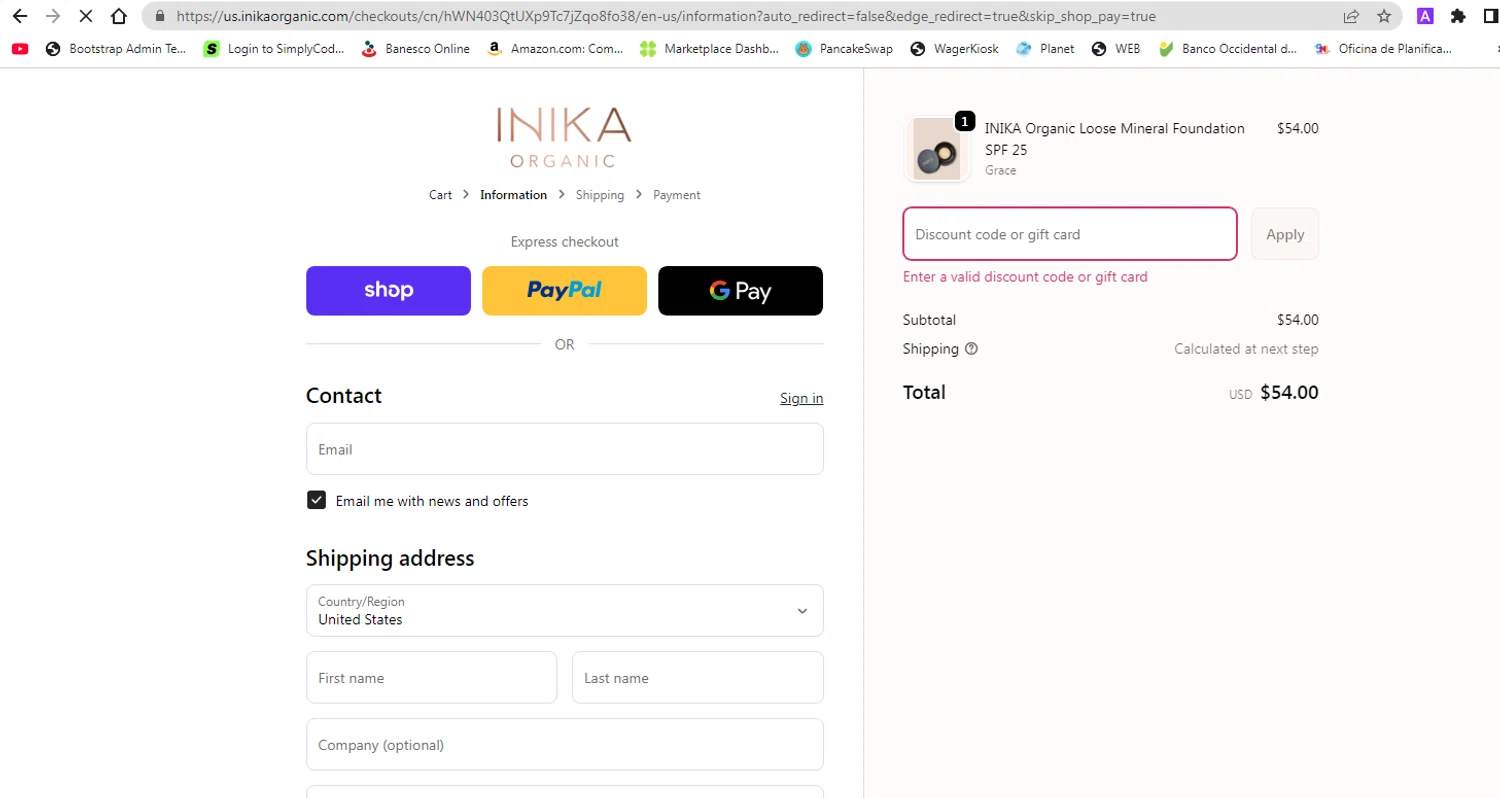The image size is (1500, 798).
Task: Open PancakeSwap bookmark
Action: pyautogui.click(x=844, y=48)
